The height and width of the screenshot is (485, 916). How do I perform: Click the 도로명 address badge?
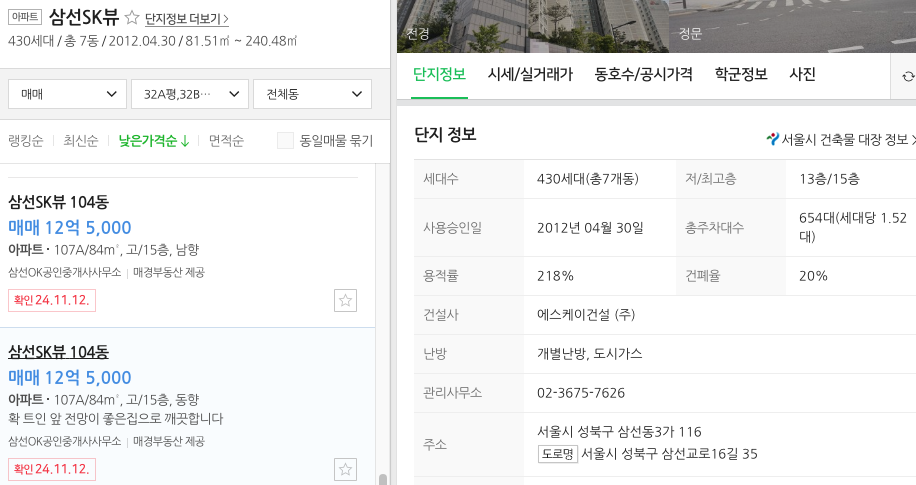(557, 453)
